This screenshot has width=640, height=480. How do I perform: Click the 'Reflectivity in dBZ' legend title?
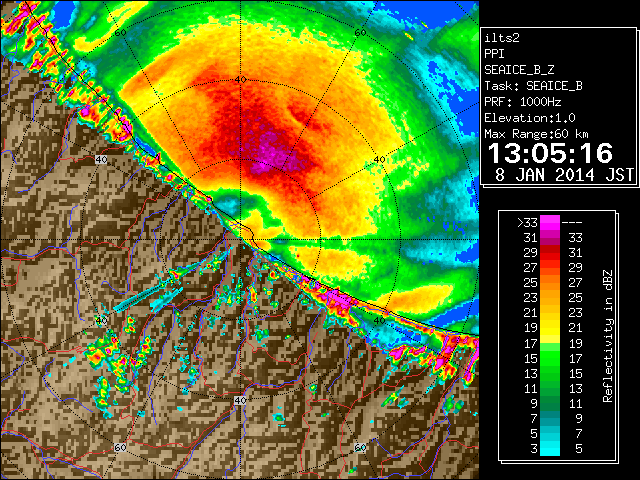pos(608,336)
